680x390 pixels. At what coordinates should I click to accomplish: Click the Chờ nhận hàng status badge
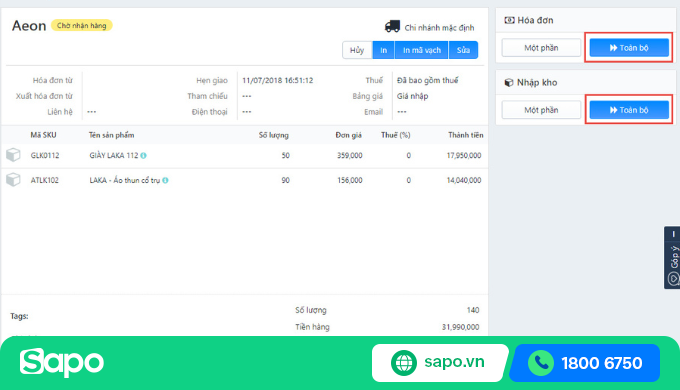[x=82, y=26]
